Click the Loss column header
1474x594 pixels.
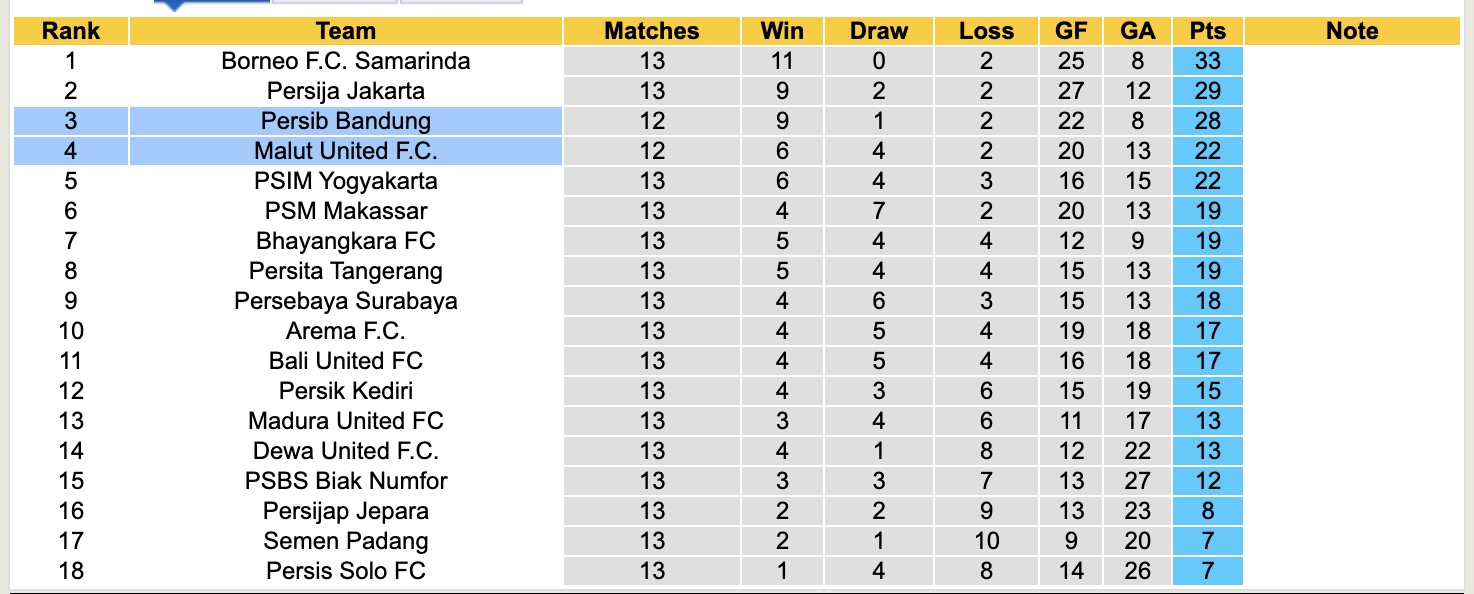pyautogui.click(x=986, y=31)
